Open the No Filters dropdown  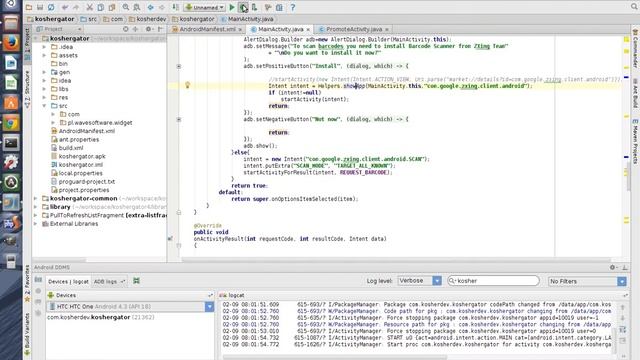[x=587, y=281]
